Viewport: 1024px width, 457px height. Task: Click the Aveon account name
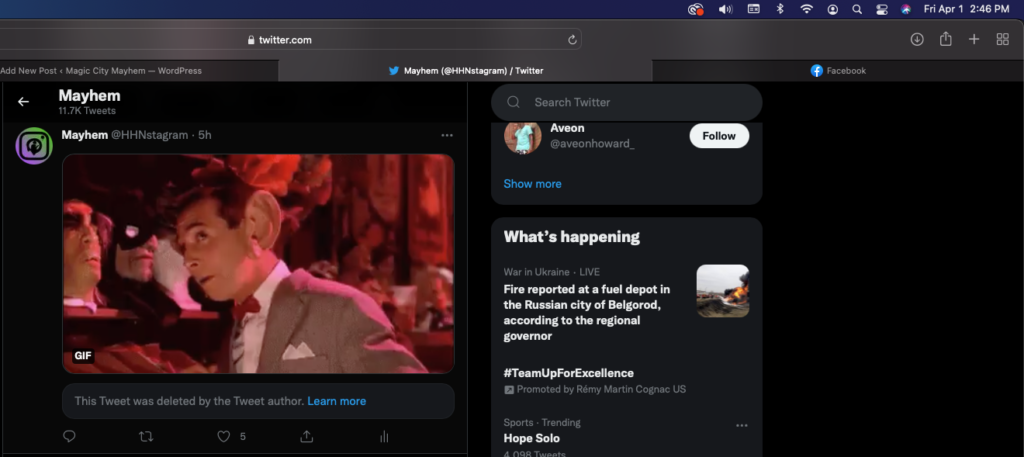pos(567,128)
